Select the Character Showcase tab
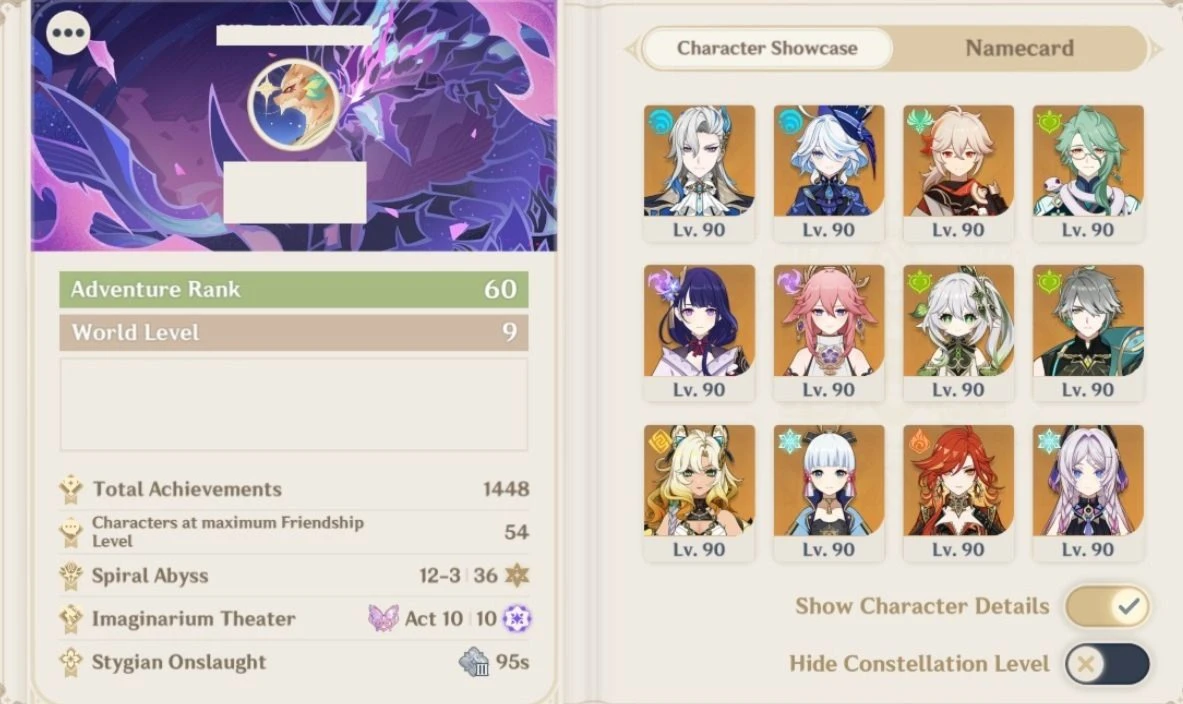 tap(767, 48)
